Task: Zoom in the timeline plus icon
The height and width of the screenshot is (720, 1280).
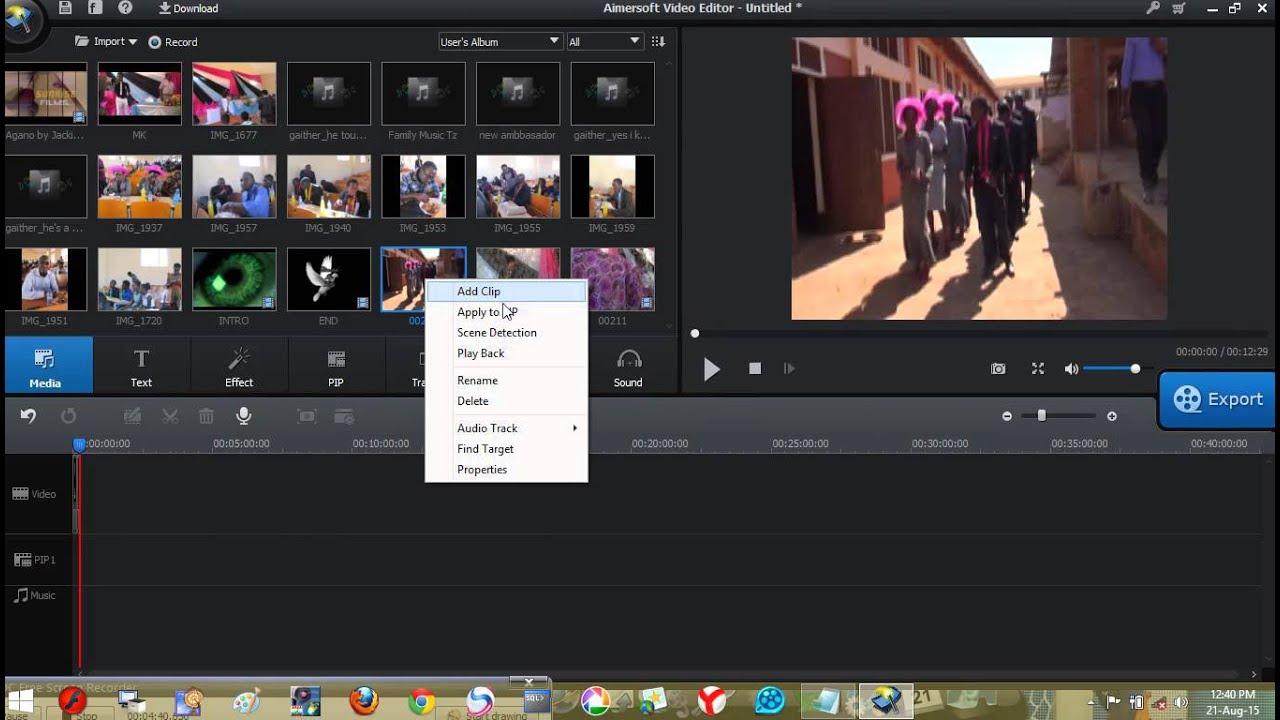Action: (x=1112, y=416)
